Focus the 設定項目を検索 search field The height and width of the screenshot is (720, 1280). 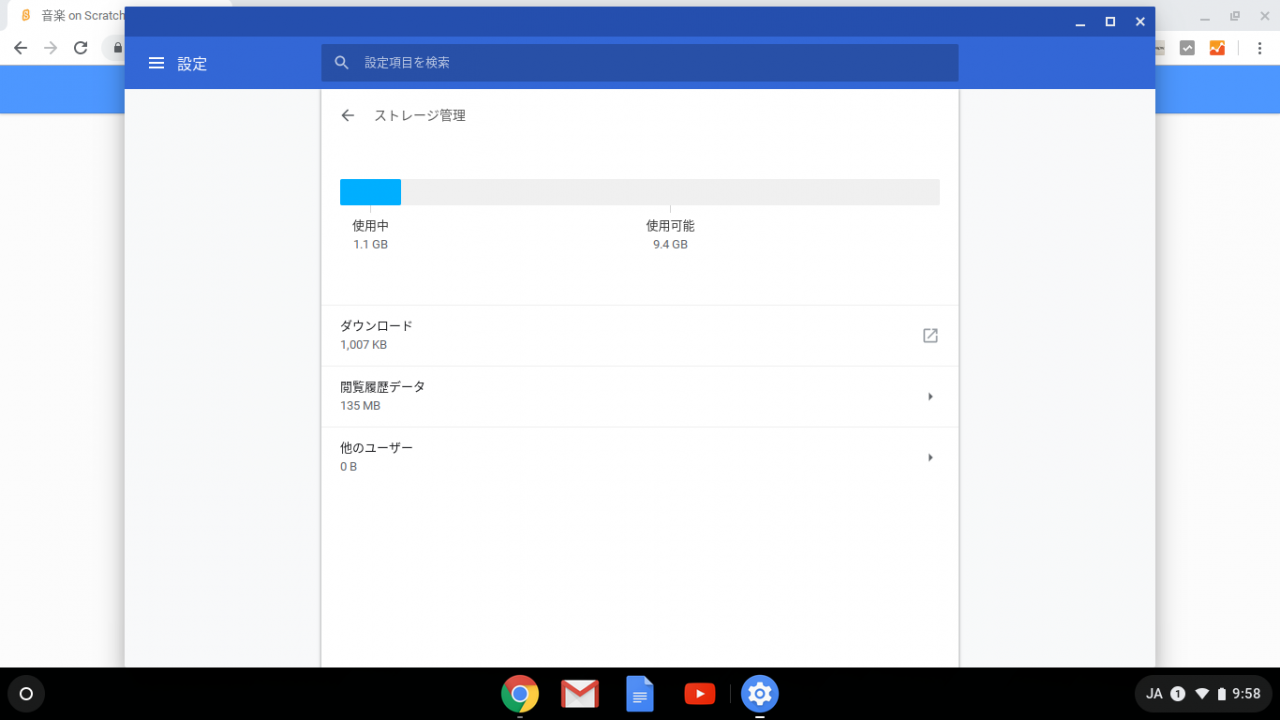coord(640,62)
